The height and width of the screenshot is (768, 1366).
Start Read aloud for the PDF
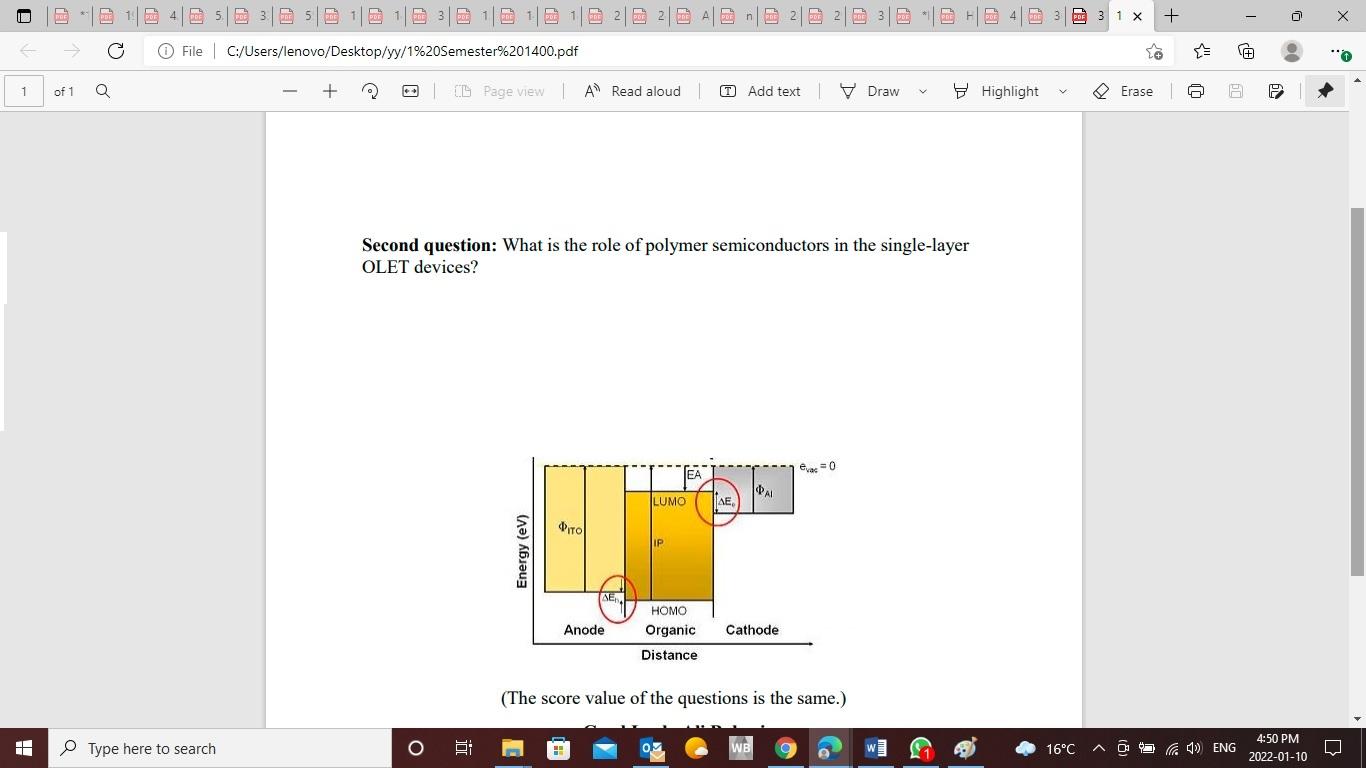pos(632,91)
